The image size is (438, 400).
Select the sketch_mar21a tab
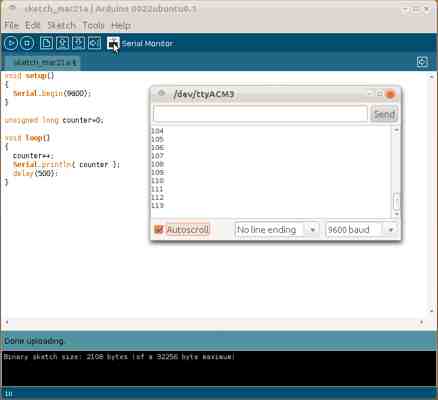point(43,62)
